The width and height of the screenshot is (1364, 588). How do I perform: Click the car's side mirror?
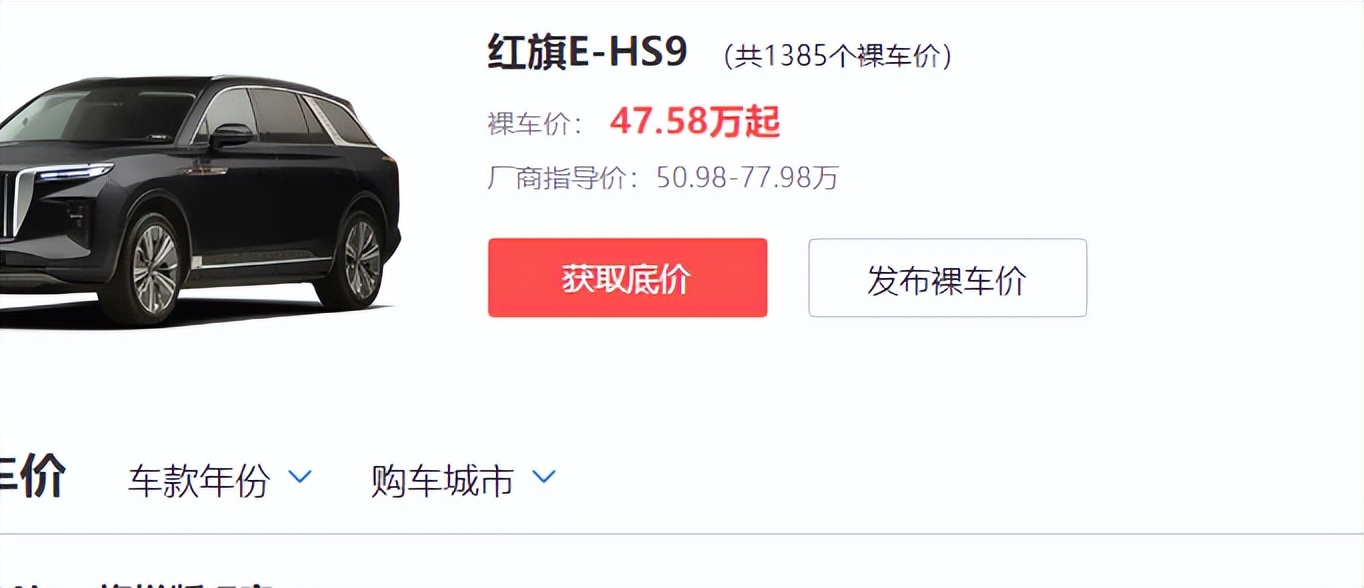[231, 135]
